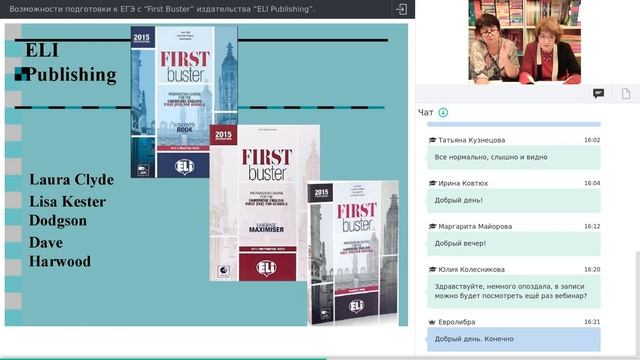Click timestamp 16:12
Screen dimensions: 640x360
[592, 226]
